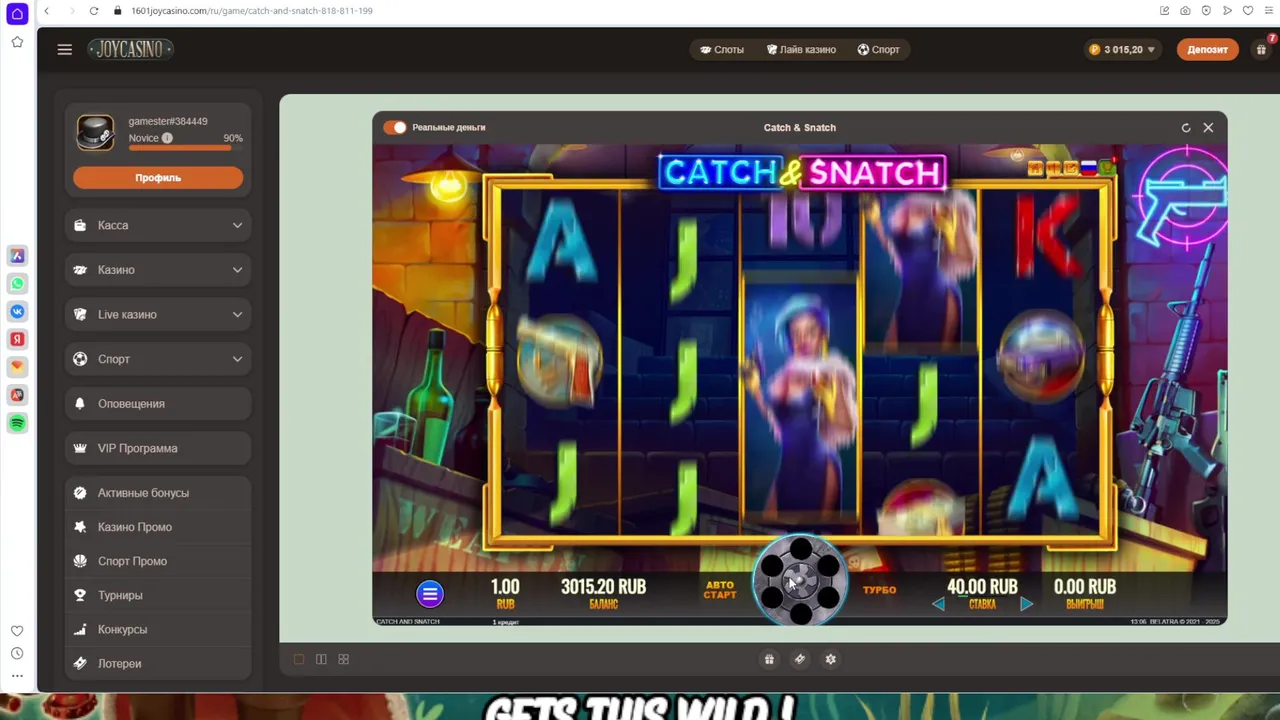Screen dimensions: 1280x720
Task: Open browser bookmarks star in sidebar
Action: click(x=17, y=42)
